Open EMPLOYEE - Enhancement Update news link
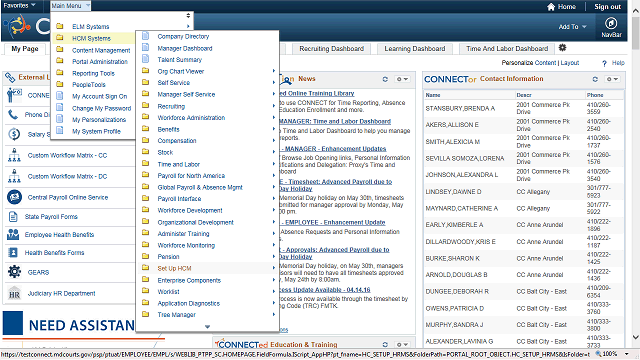 click(x=333, y=222)
